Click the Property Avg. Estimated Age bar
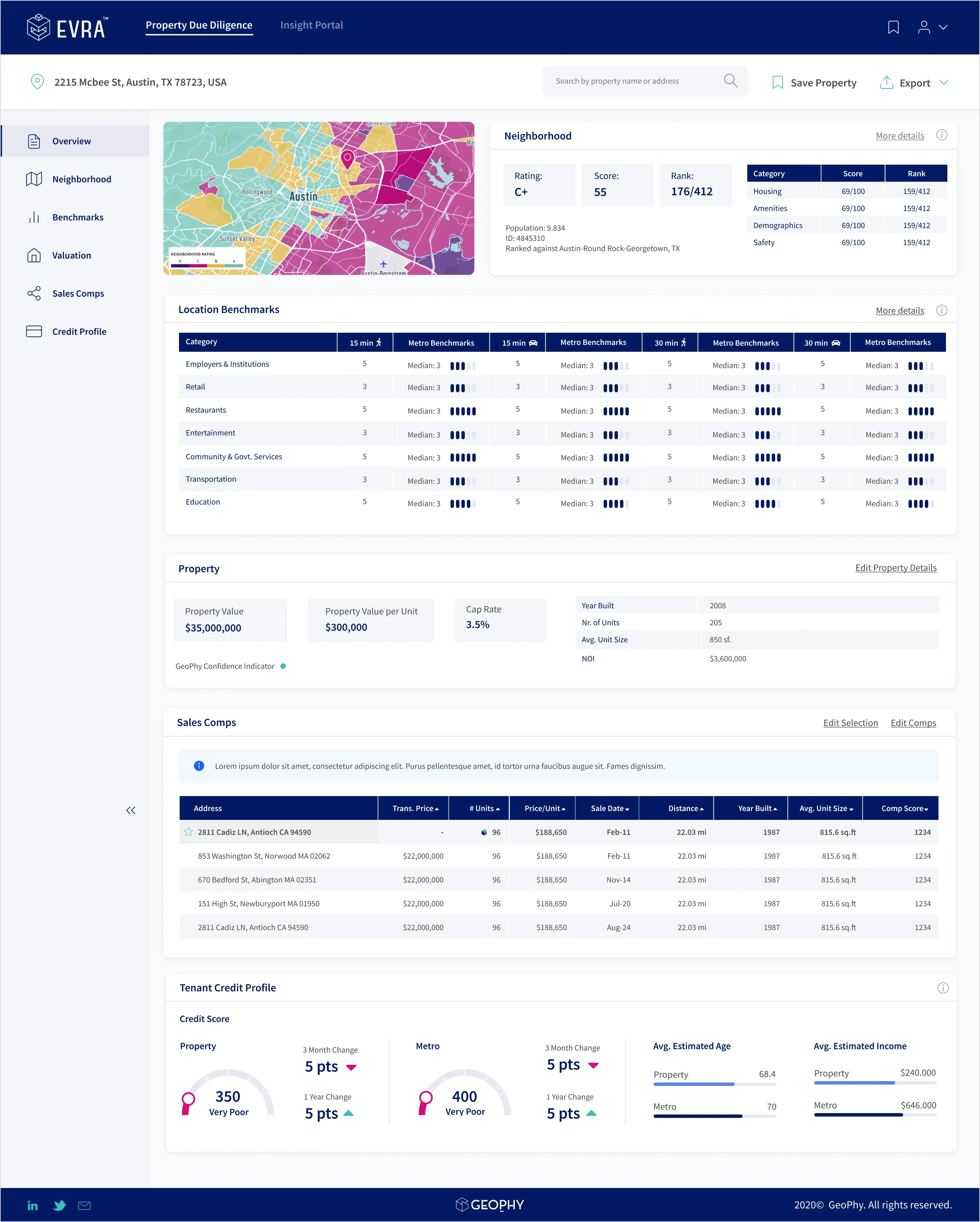Screen dimensions: 980x1222 715,1084
